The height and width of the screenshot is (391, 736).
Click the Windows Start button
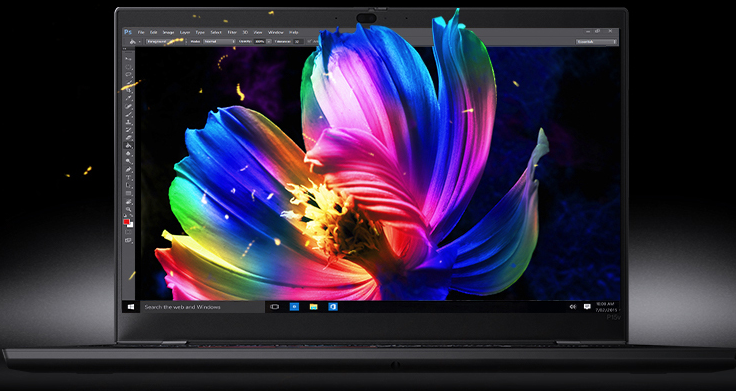point(131,307)
